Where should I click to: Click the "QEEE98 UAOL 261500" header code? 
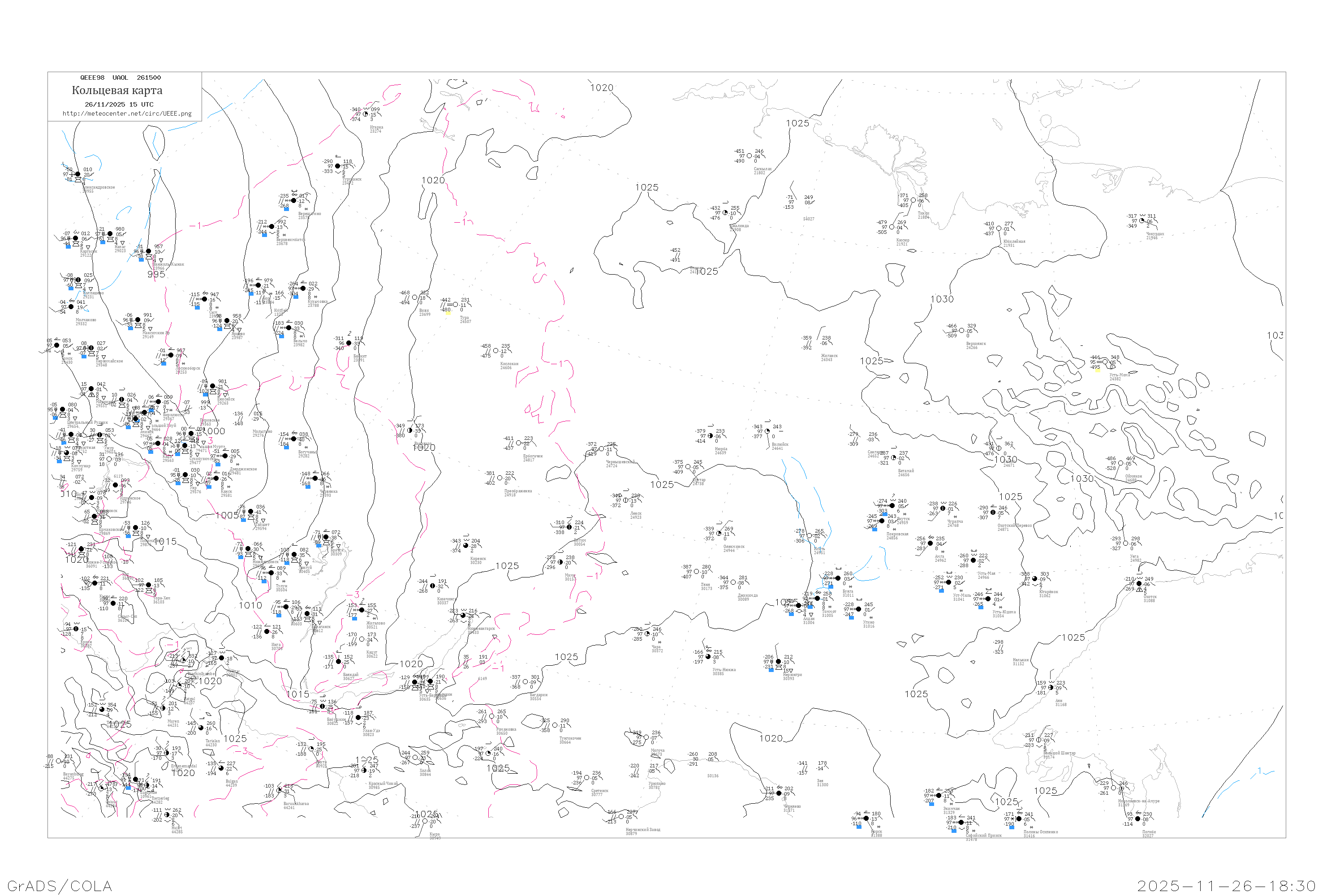[120, 78]
